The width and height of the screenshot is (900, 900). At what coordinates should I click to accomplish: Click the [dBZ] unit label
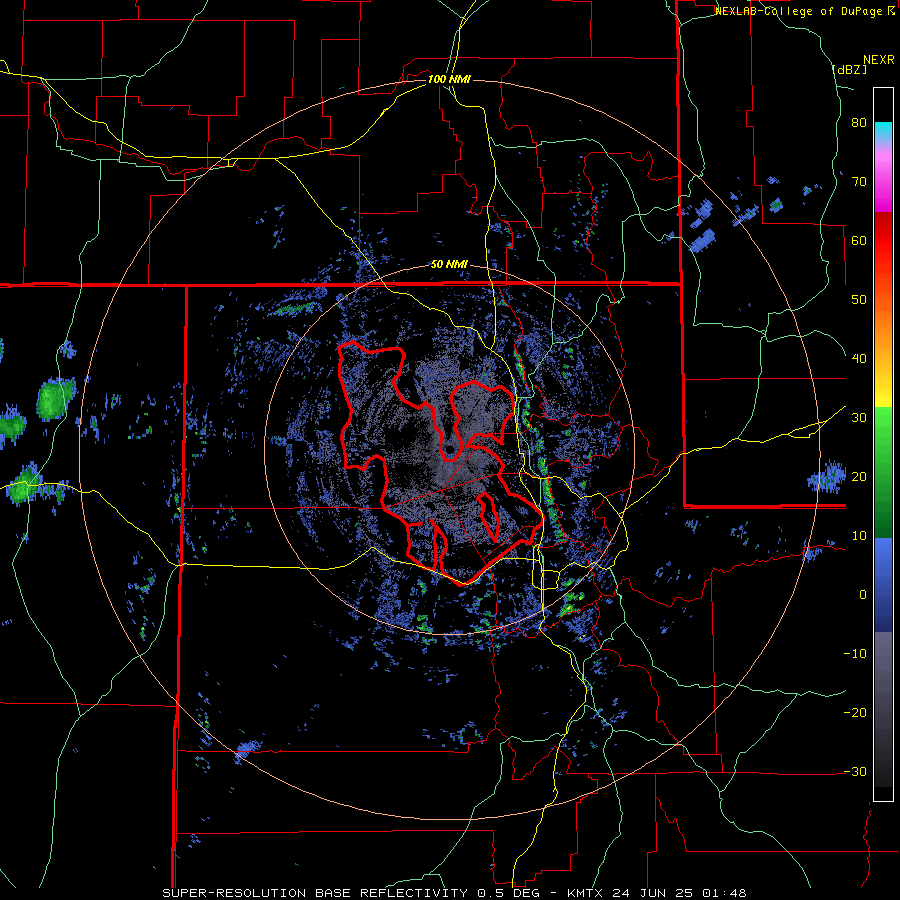[x=849, y=70]
